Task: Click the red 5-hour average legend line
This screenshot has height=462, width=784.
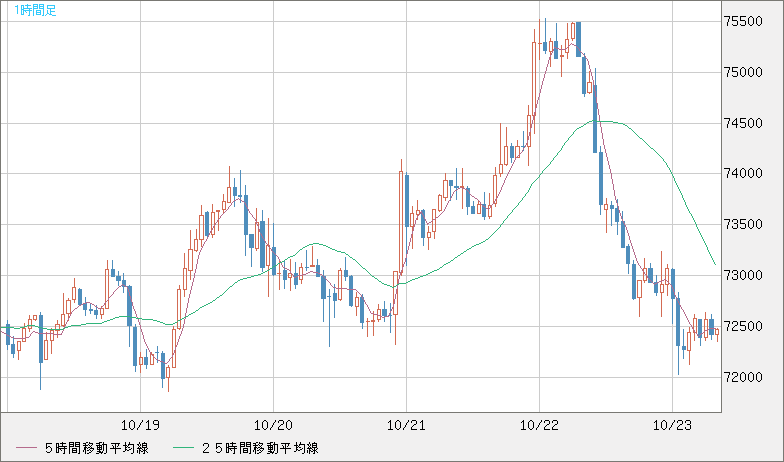Action: 26,448
